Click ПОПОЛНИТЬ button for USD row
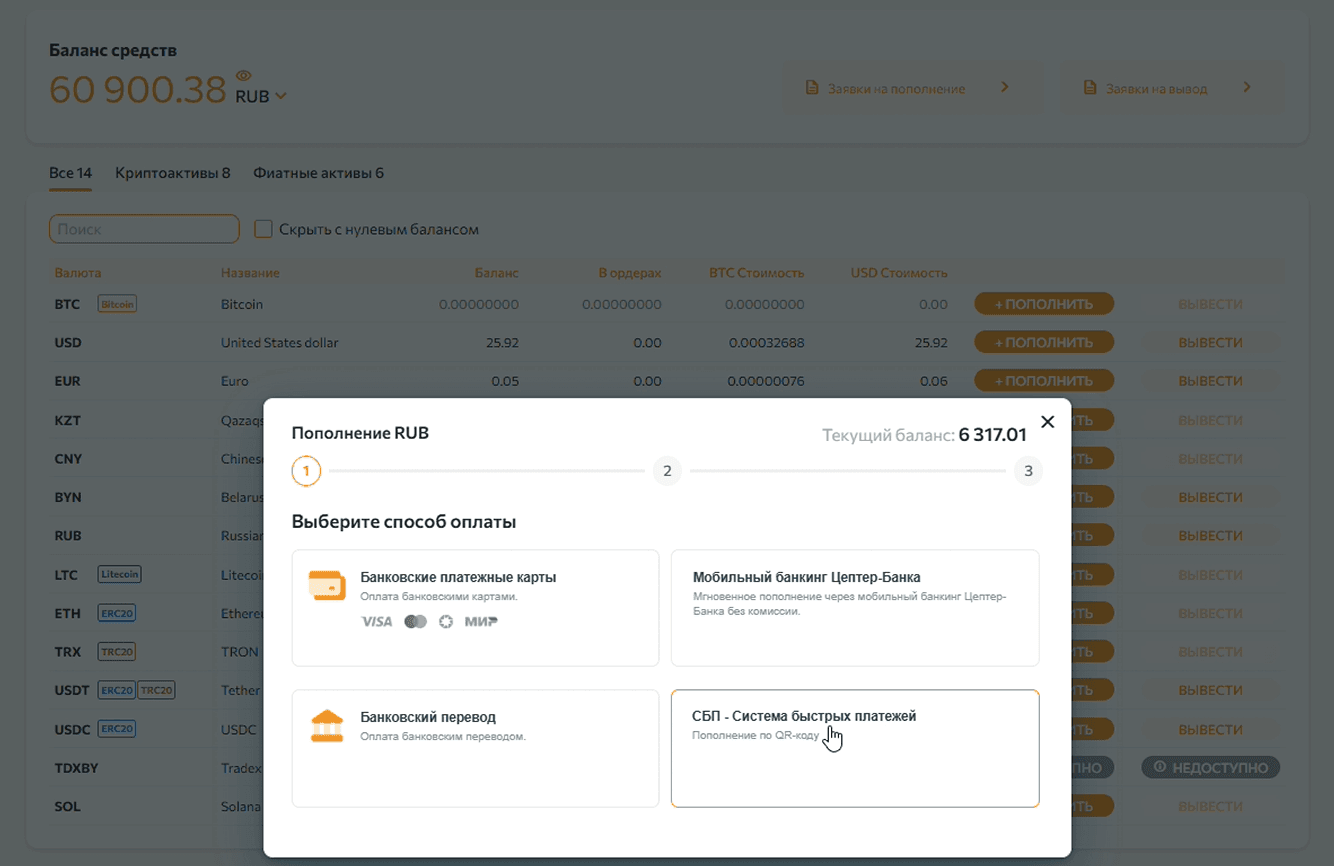This screenshot has height=866, width=1334. point(1044,343)
